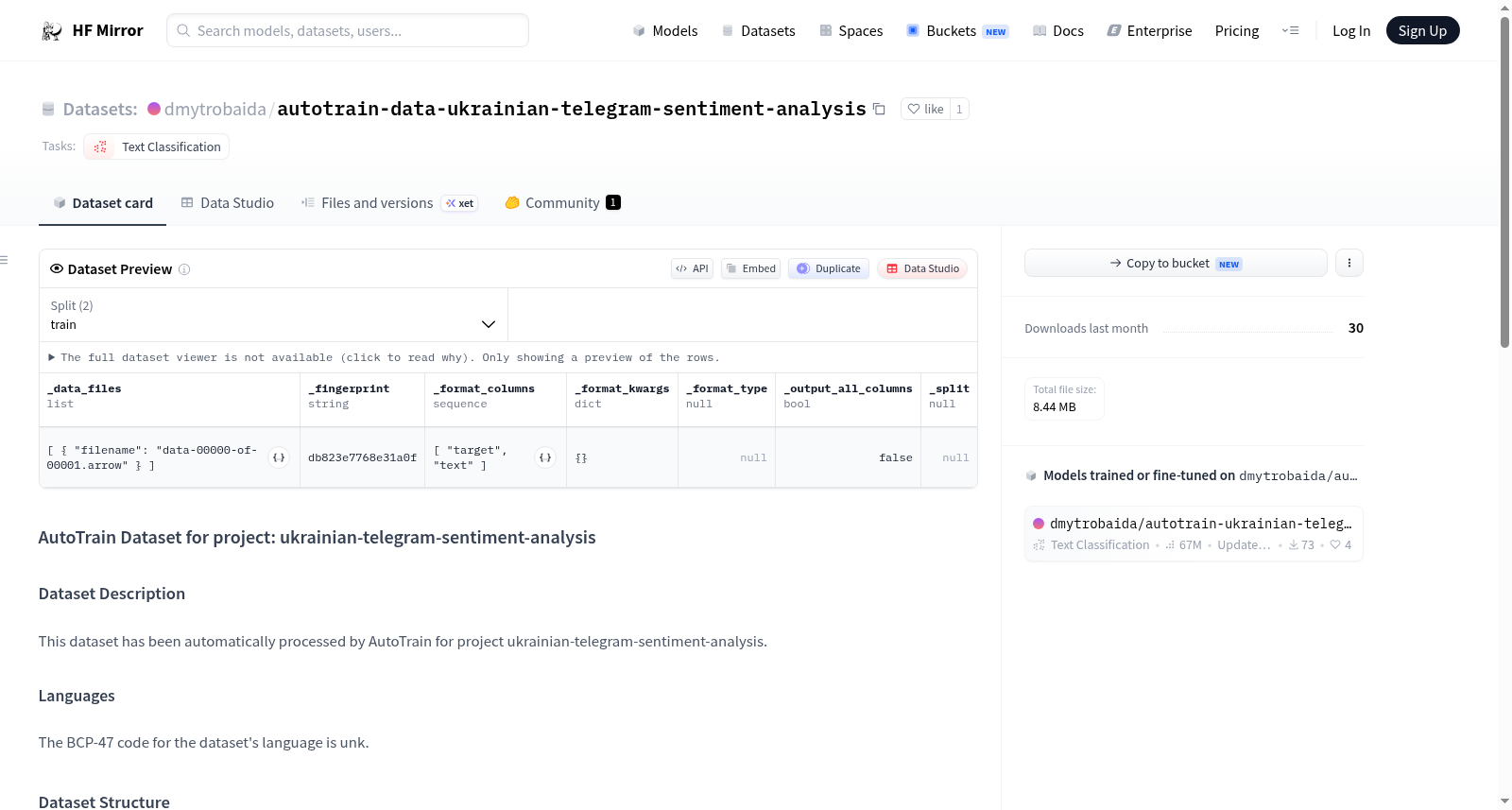The height and width of the screenshot is (810, 1512).
Task: Expand JSON braces icon in _format_columns cell
Action: click(x=545, y=457)
